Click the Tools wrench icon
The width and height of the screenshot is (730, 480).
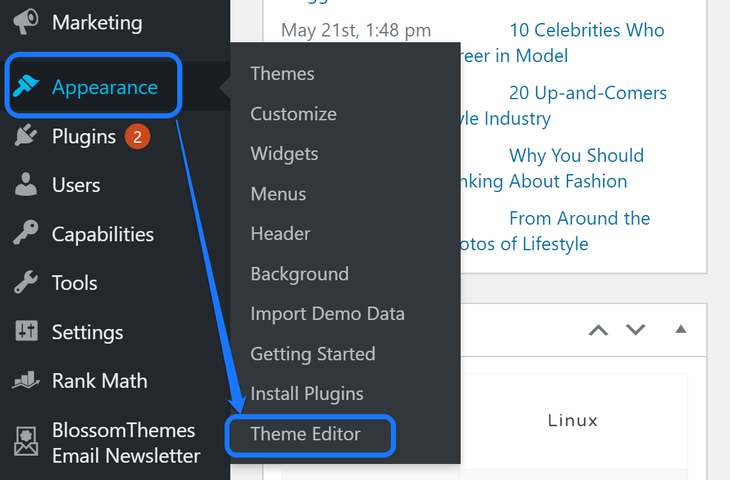(26, 282)
